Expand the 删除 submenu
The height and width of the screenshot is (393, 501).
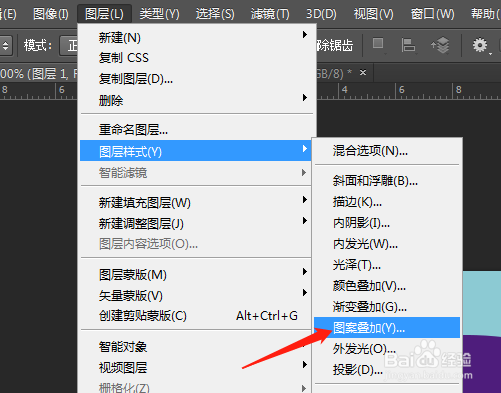[197, 100]
